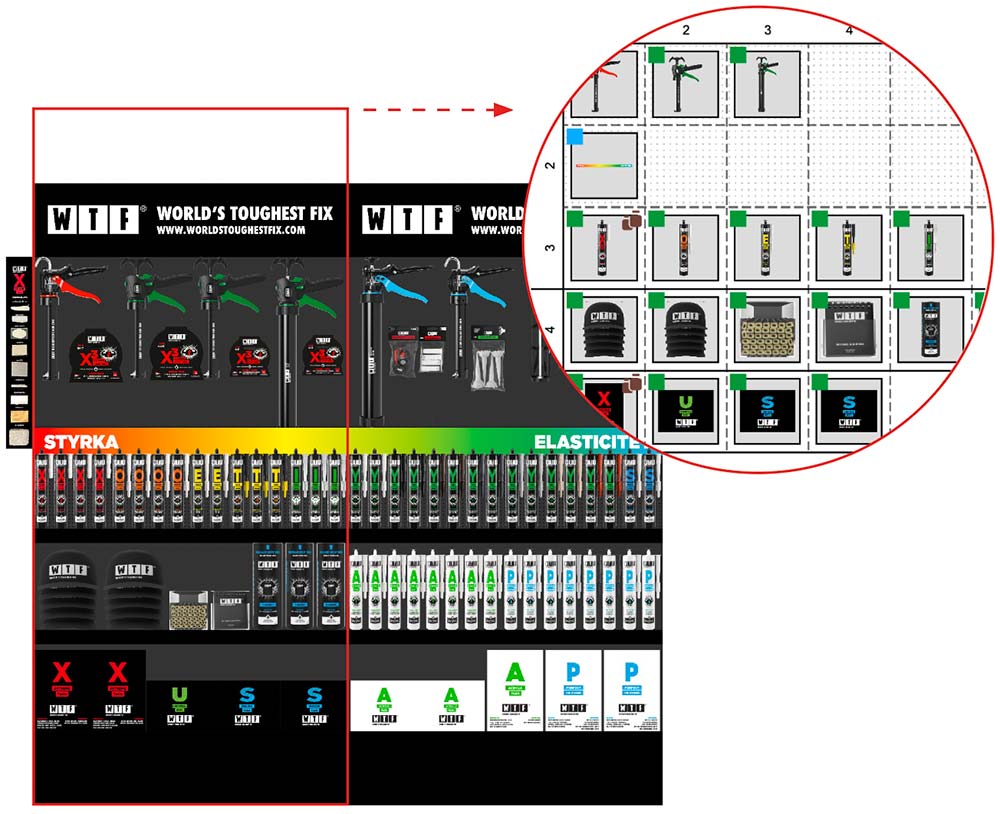Select the green U card cell in zoomed grid
Image resolution: width=1000 pixels, height=814 pixels.
pyautogui.click(x=686, y=411)
